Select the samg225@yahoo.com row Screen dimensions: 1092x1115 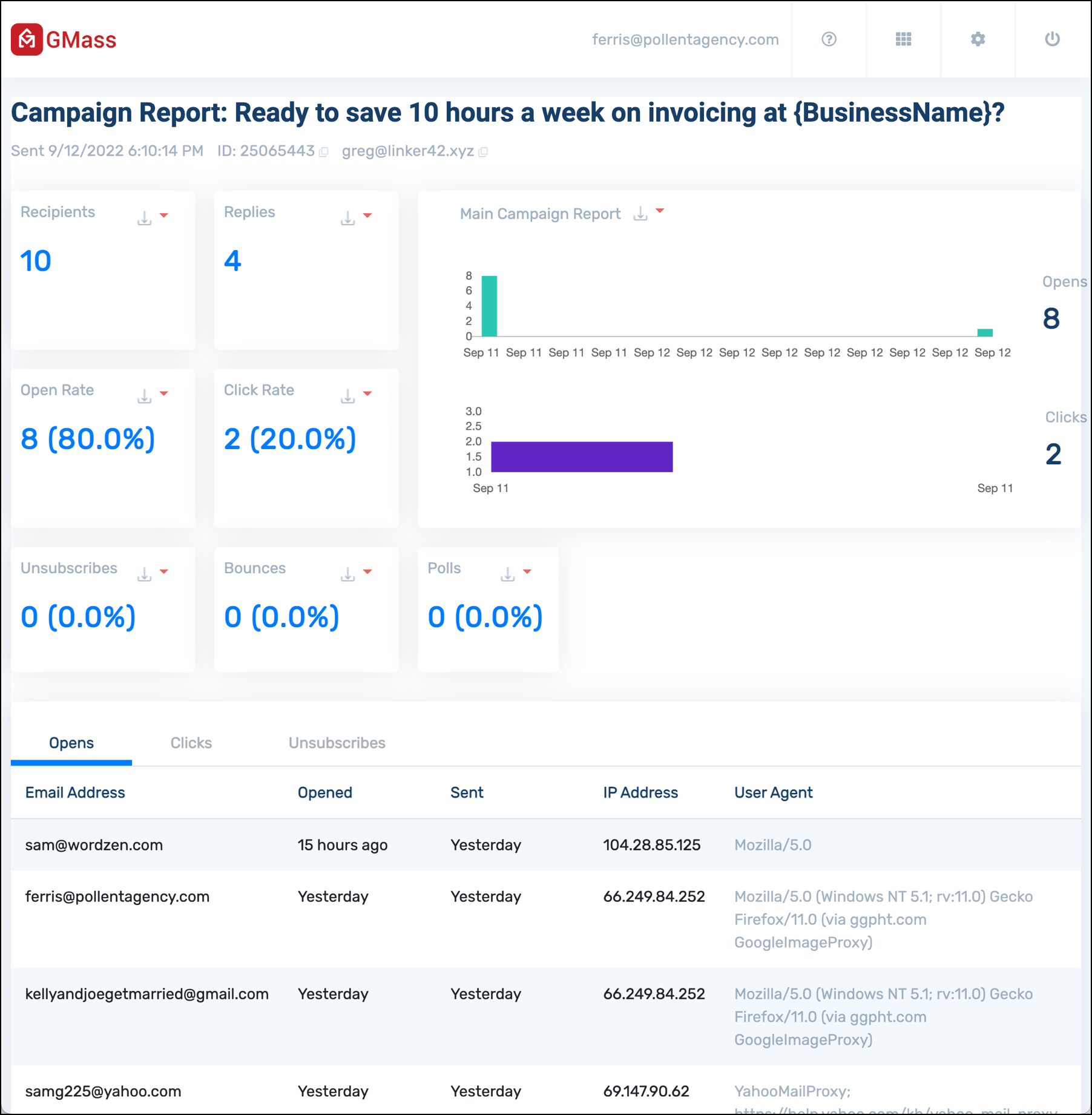click(545, 1091)
